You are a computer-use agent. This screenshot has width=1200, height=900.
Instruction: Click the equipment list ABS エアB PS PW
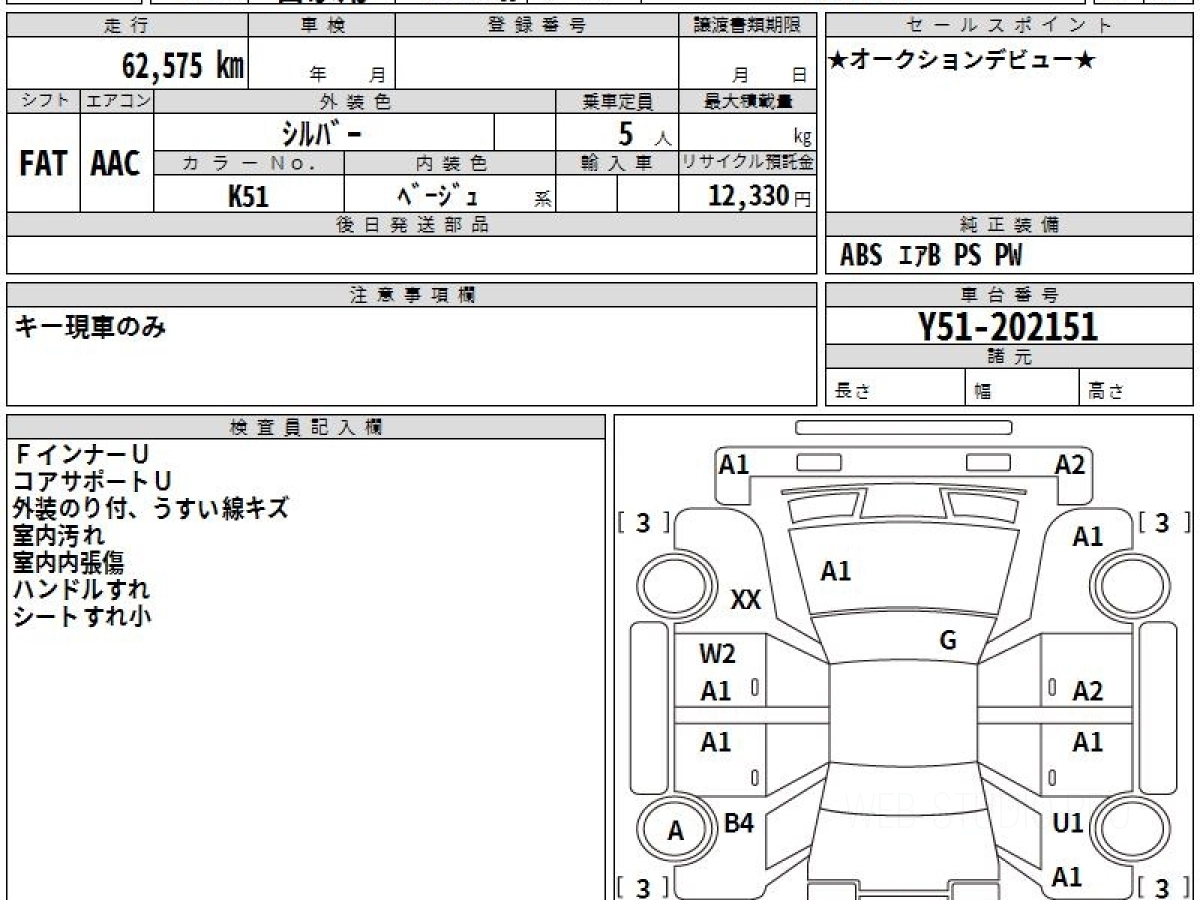(931, 256)
